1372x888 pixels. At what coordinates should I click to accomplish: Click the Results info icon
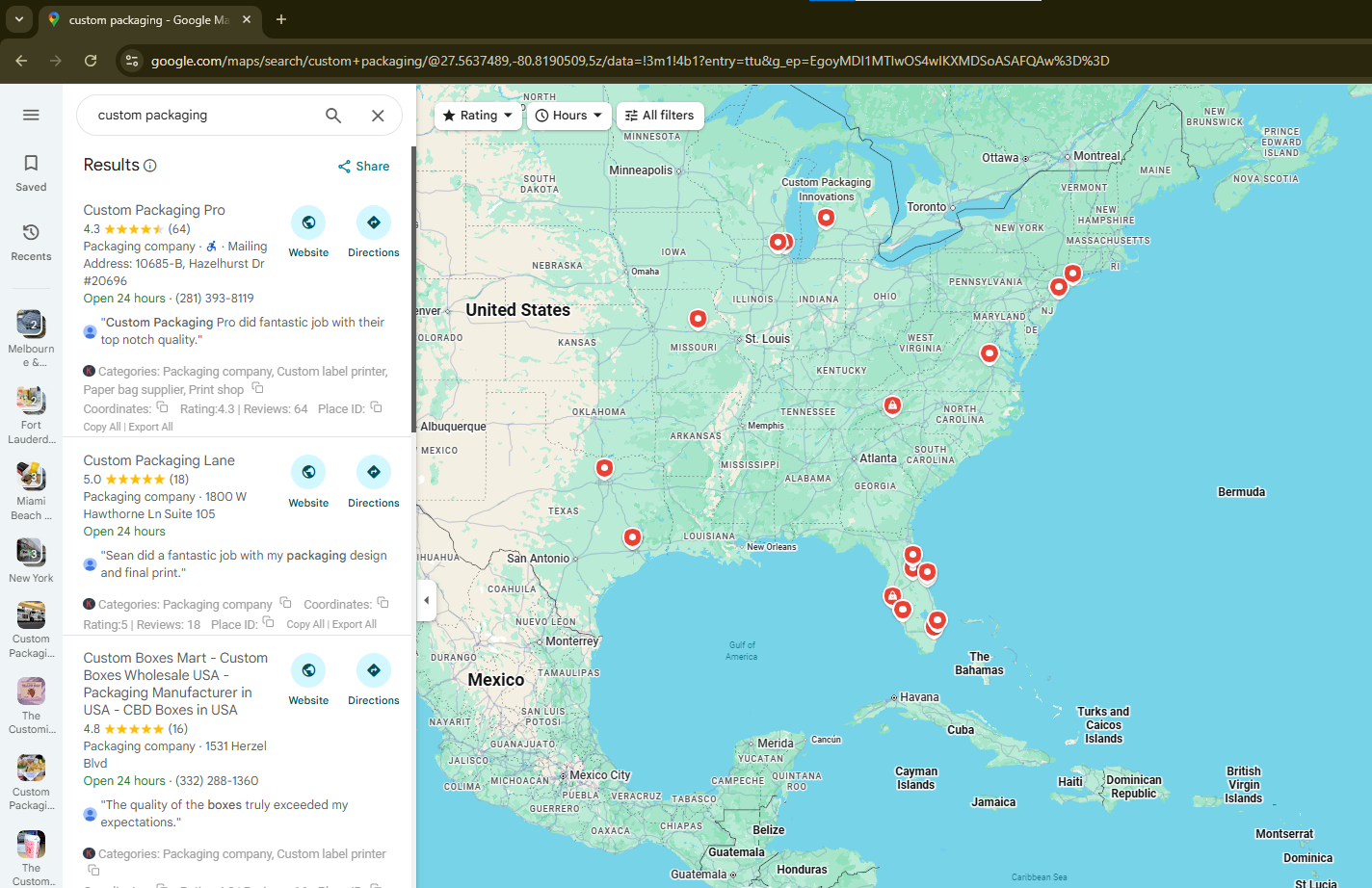coord(150,166)
